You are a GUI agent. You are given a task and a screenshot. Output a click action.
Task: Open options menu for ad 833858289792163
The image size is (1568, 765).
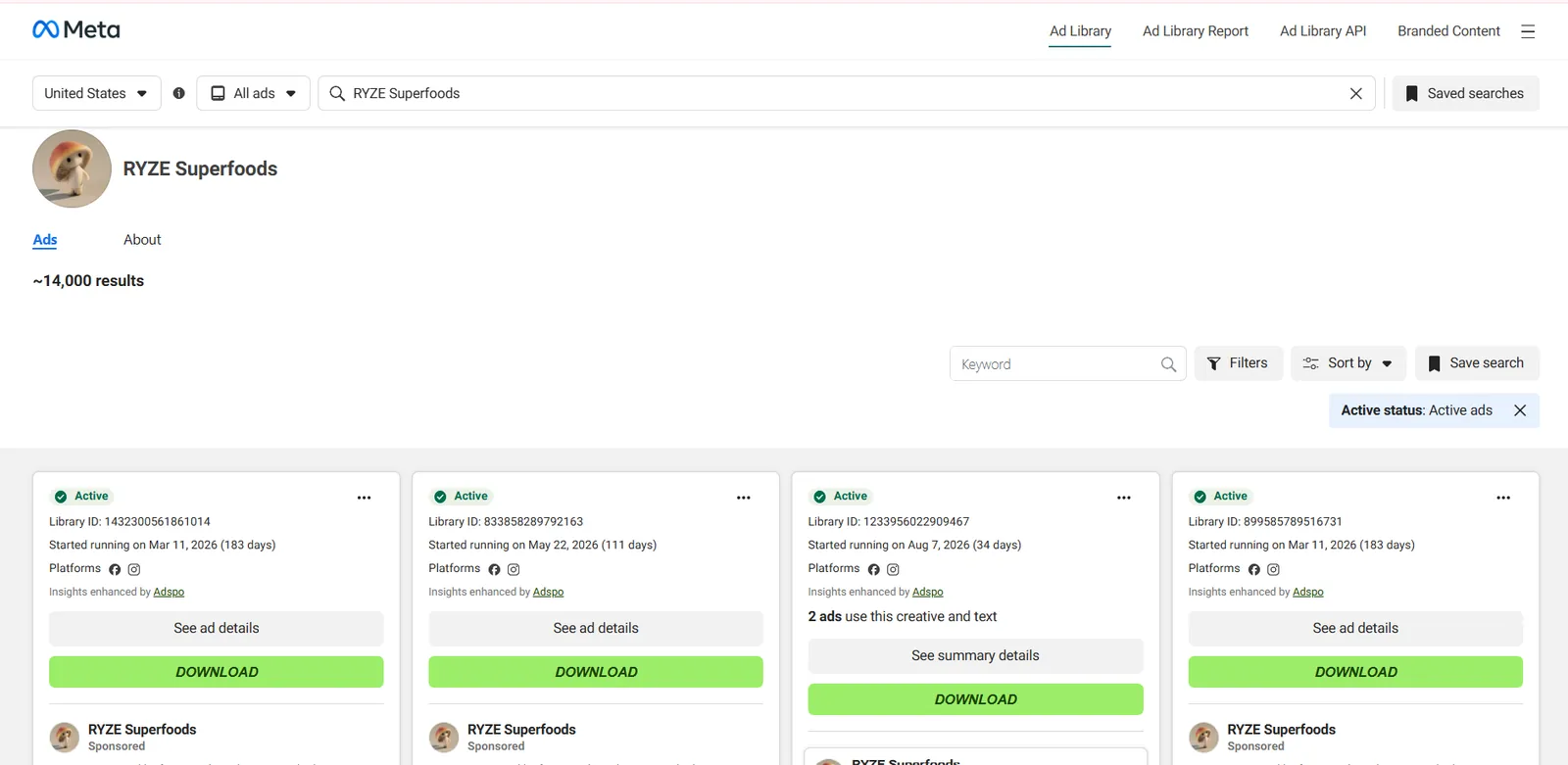point(744,498)
